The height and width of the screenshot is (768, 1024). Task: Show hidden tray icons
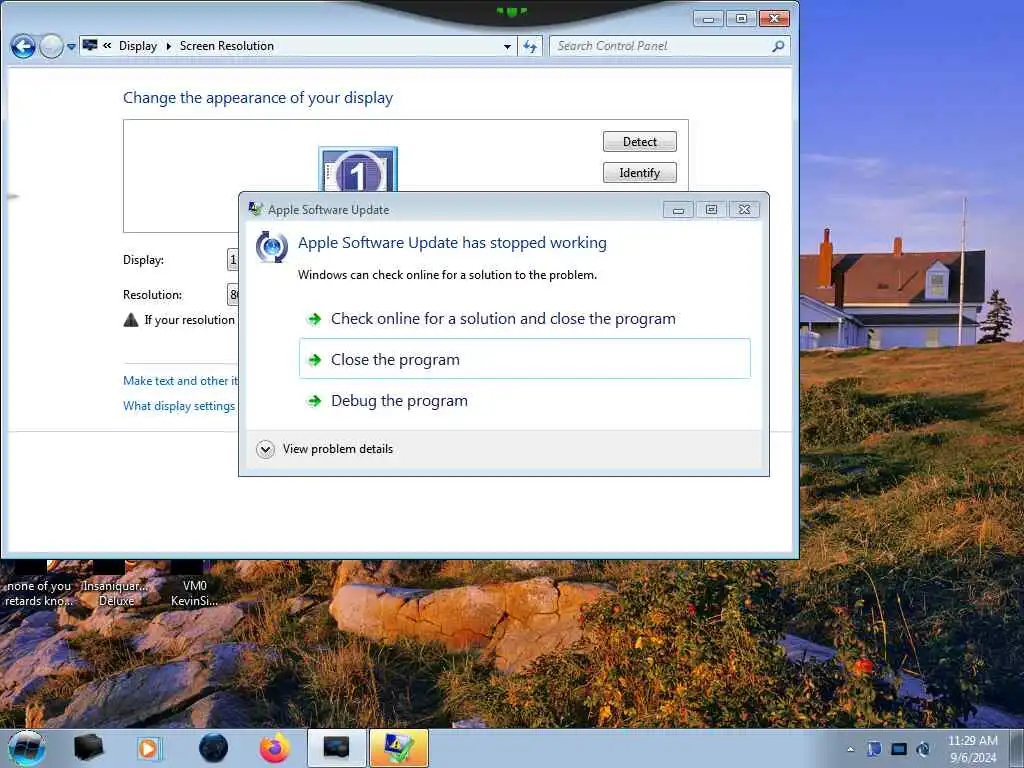pos(850,750)
